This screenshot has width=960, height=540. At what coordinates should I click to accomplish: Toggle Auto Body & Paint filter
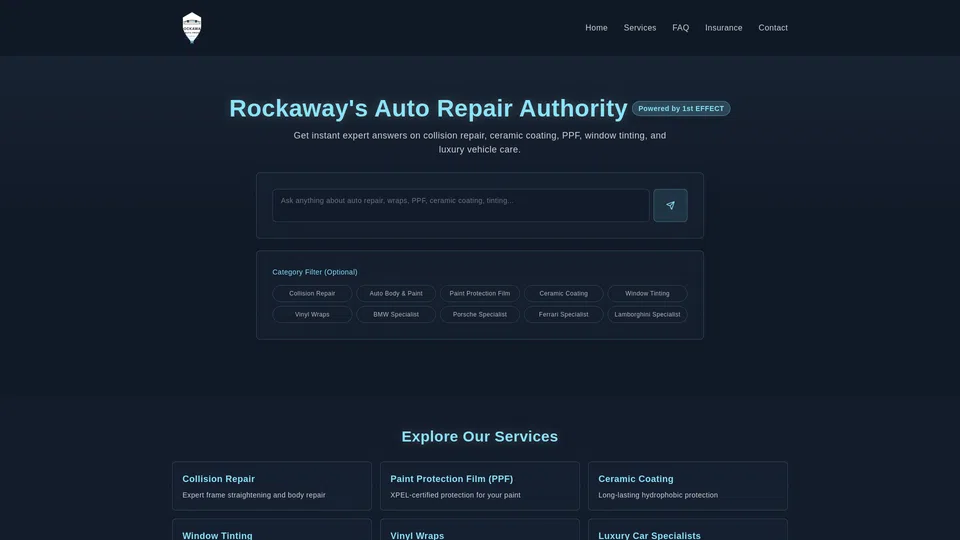[x=396, y=293]
